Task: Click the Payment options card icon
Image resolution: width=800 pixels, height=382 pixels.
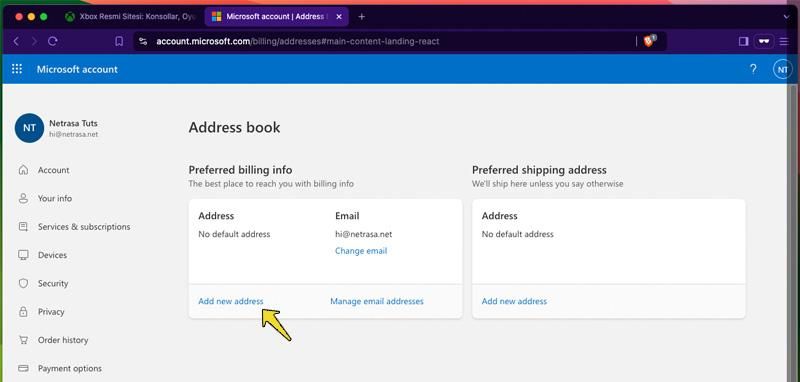Action: tap(23, 368)
